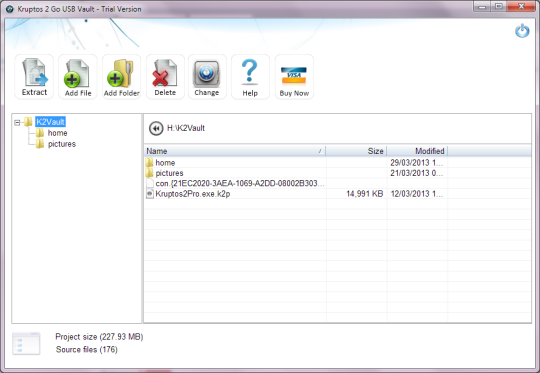Sort by the Size column header
This screenshot has width=540, height=373.
[x=356, y=151]
